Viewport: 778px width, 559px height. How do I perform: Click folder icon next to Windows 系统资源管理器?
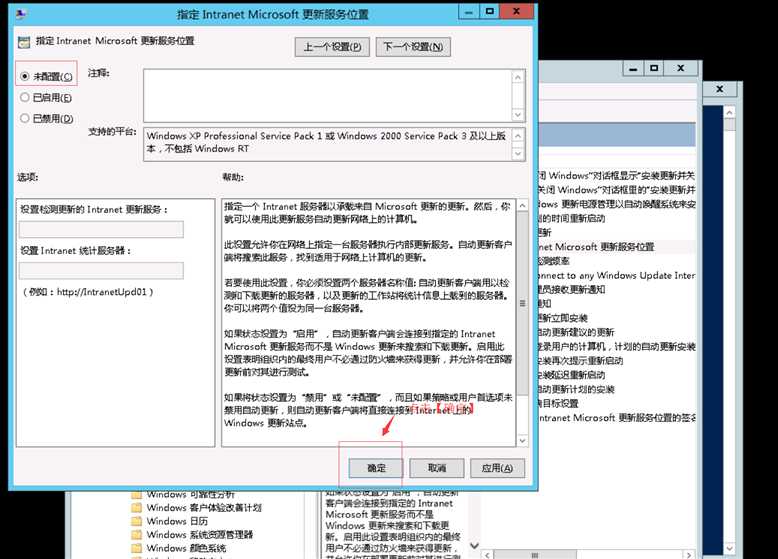[136, 535]
